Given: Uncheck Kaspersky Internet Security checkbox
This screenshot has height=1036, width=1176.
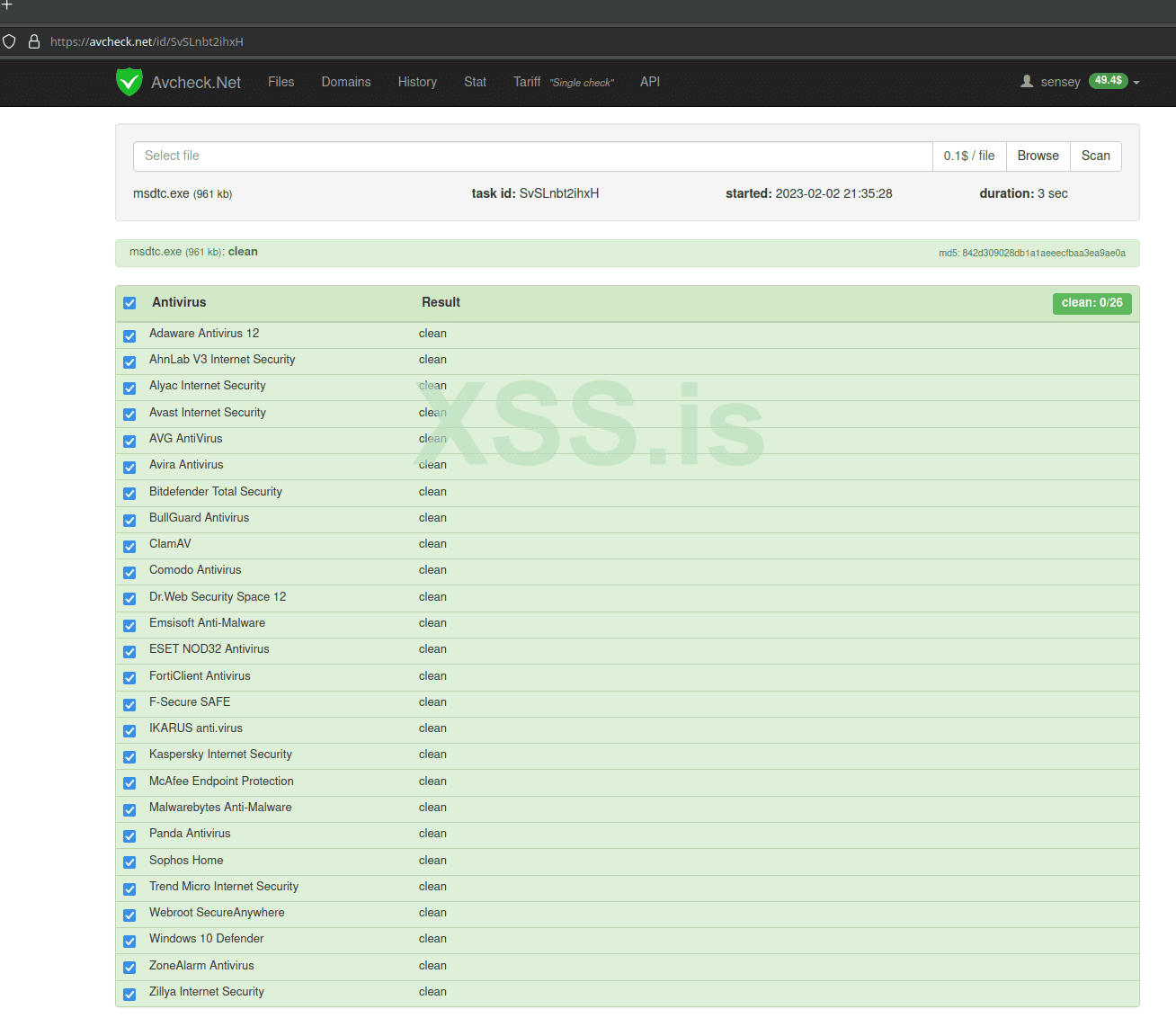Looking at the screenshot, I should tap(129, 756).
